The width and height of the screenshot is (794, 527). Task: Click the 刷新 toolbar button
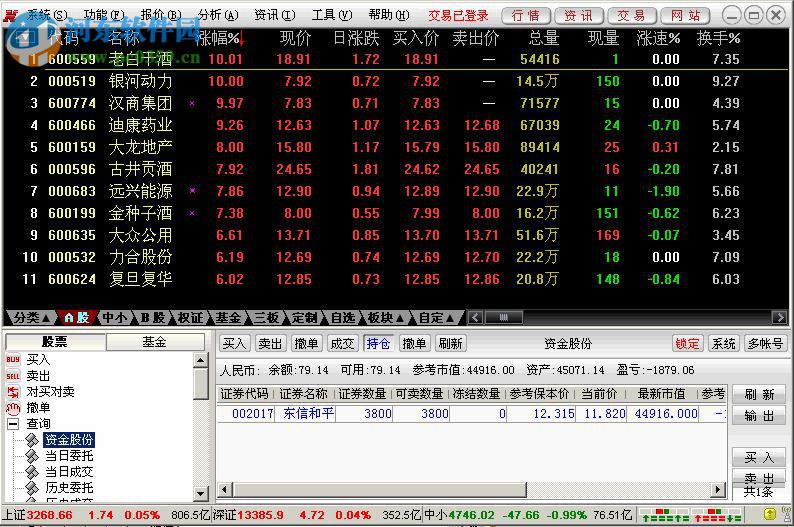(451, 344)
